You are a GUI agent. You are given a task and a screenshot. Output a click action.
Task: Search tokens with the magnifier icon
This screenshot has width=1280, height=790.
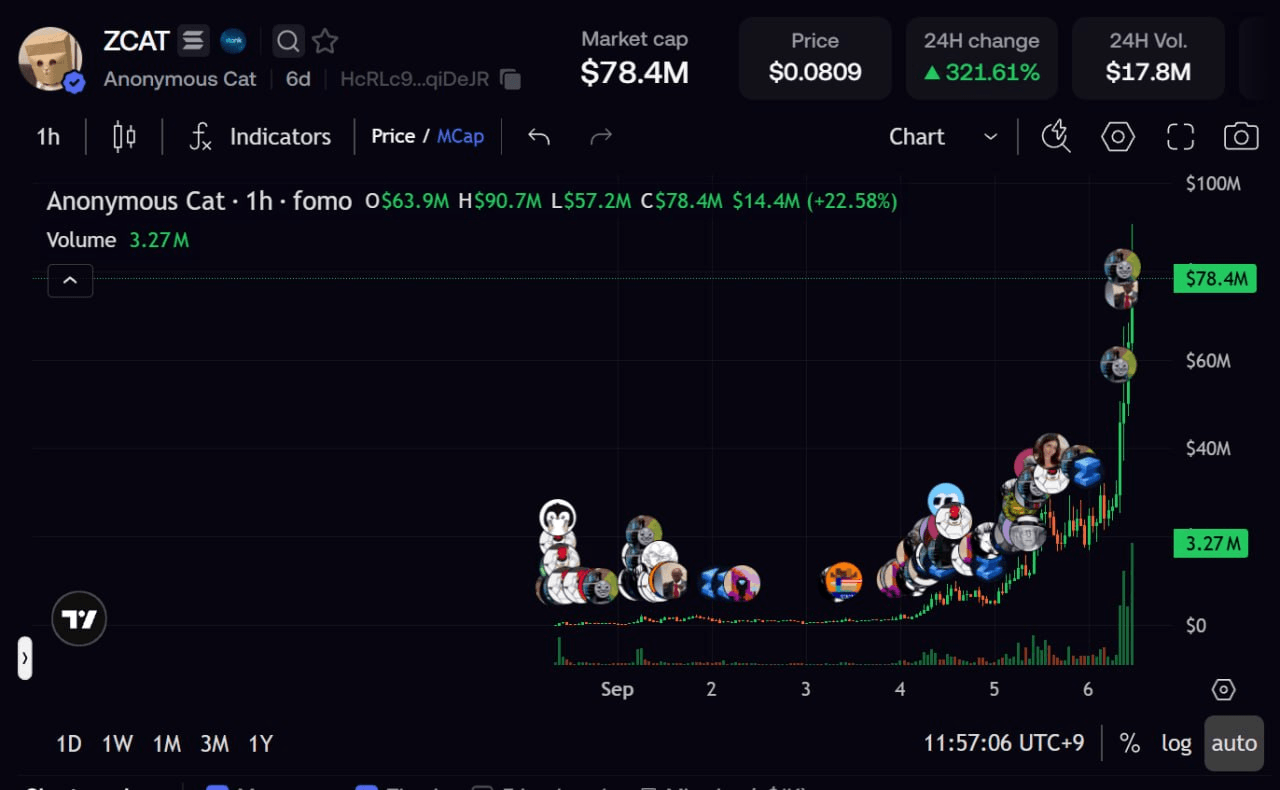(288, 41)
